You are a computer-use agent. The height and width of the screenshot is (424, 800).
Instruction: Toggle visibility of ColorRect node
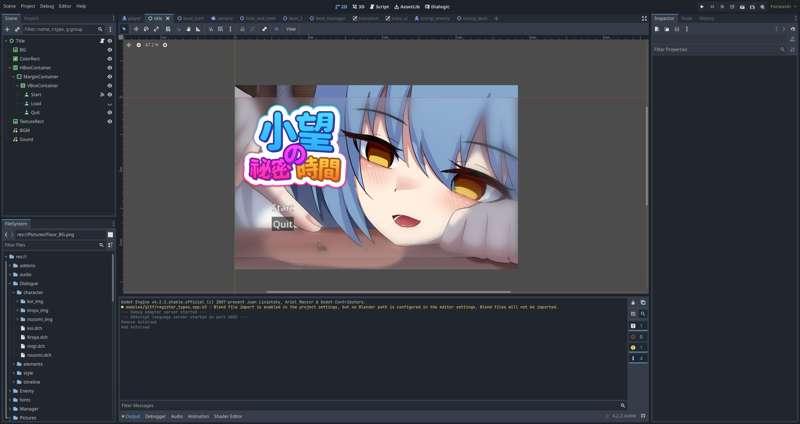click(110, 59)
